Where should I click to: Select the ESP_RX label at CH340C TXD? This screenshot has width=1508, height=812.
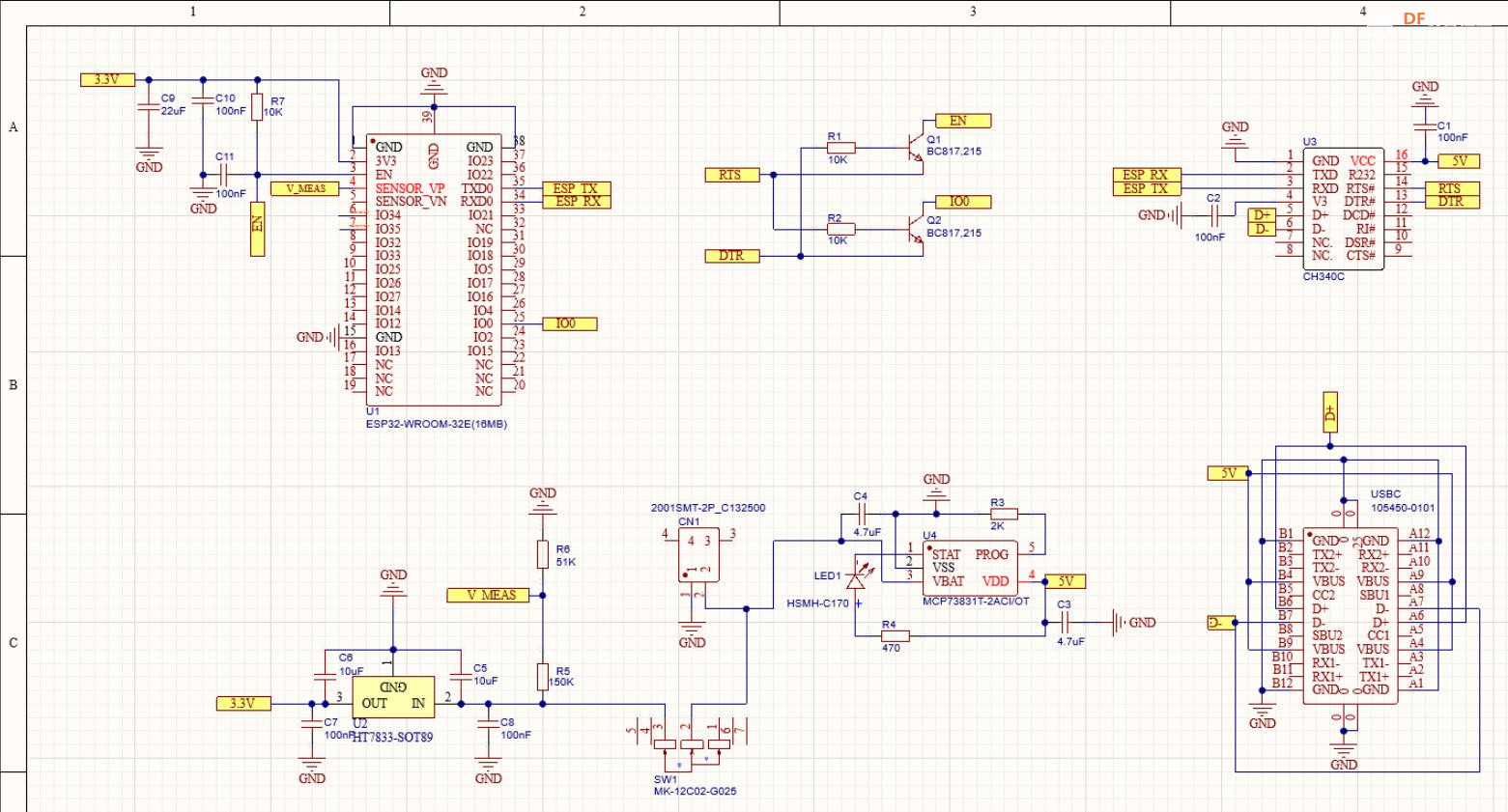[x=1147, y=175]
